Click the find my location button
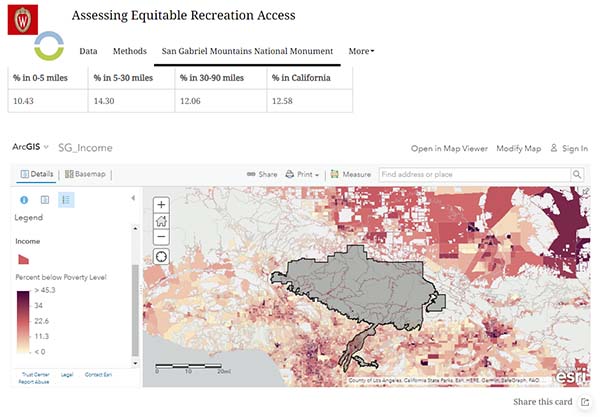The width and height of the screenshot is (600, 417). [162, 257]
